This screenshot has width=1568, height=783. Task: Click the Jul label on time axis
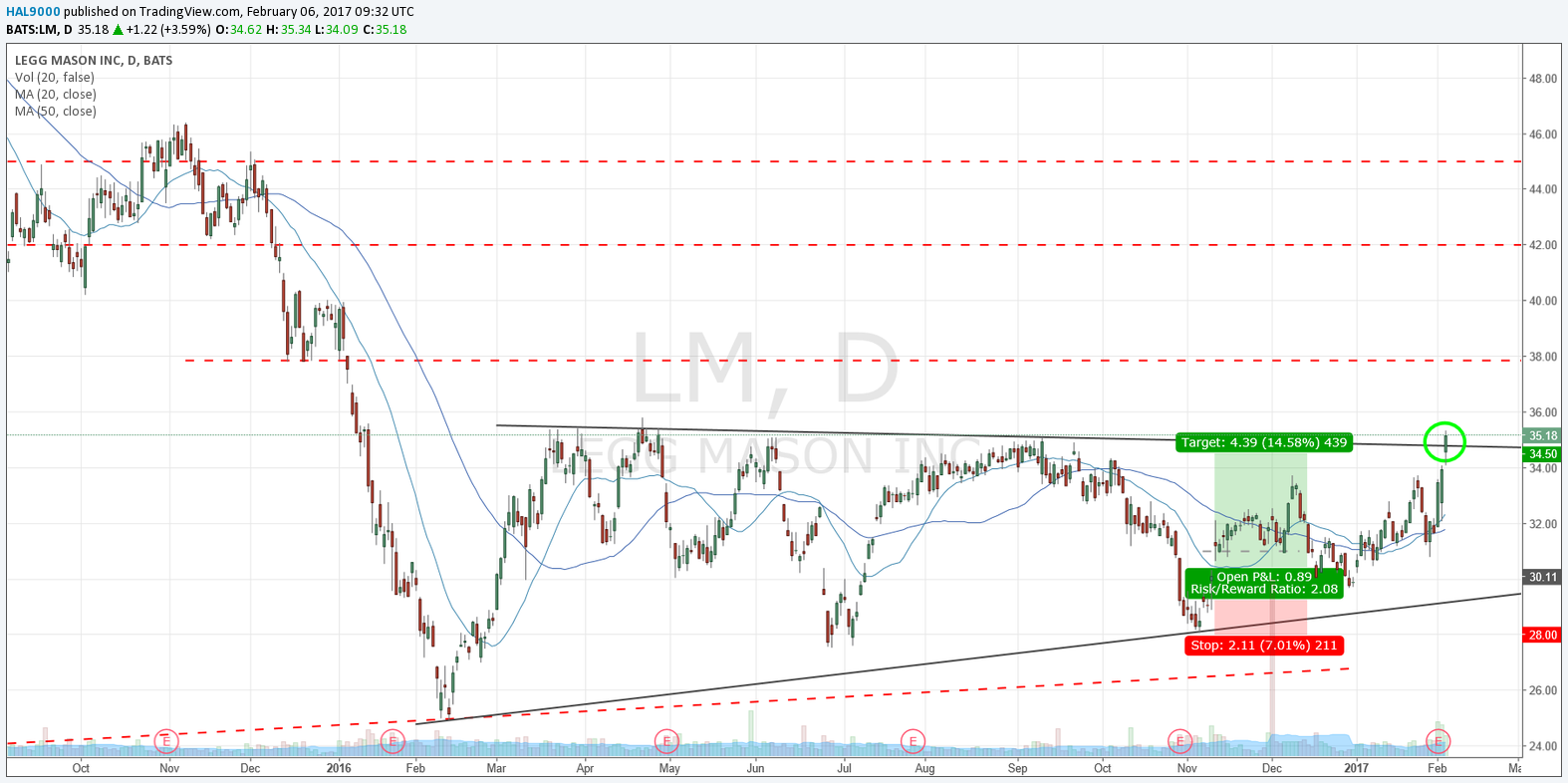(845, 768)
